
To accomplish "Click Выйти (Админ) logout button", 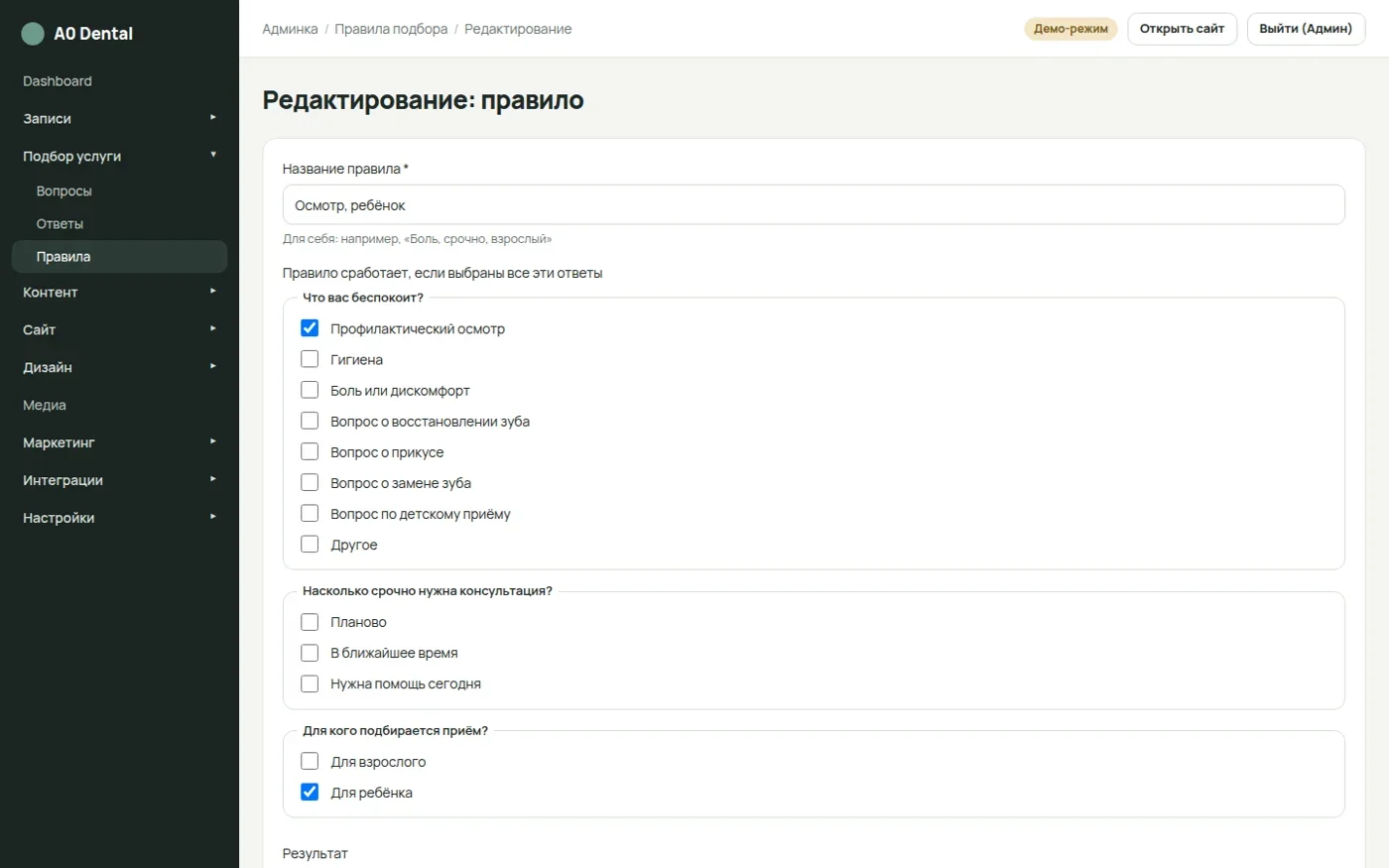I will click(x=1306, y=29).
